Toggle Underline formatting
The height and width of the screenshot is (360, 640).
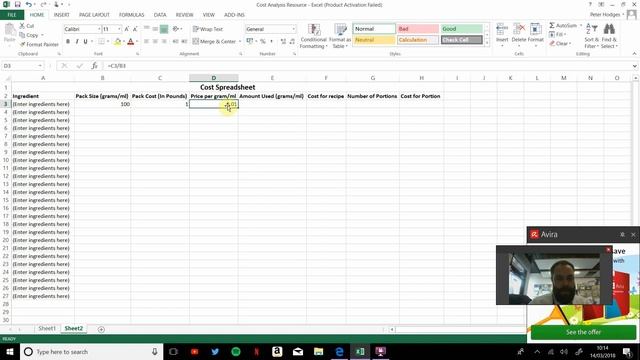(85, 41)
